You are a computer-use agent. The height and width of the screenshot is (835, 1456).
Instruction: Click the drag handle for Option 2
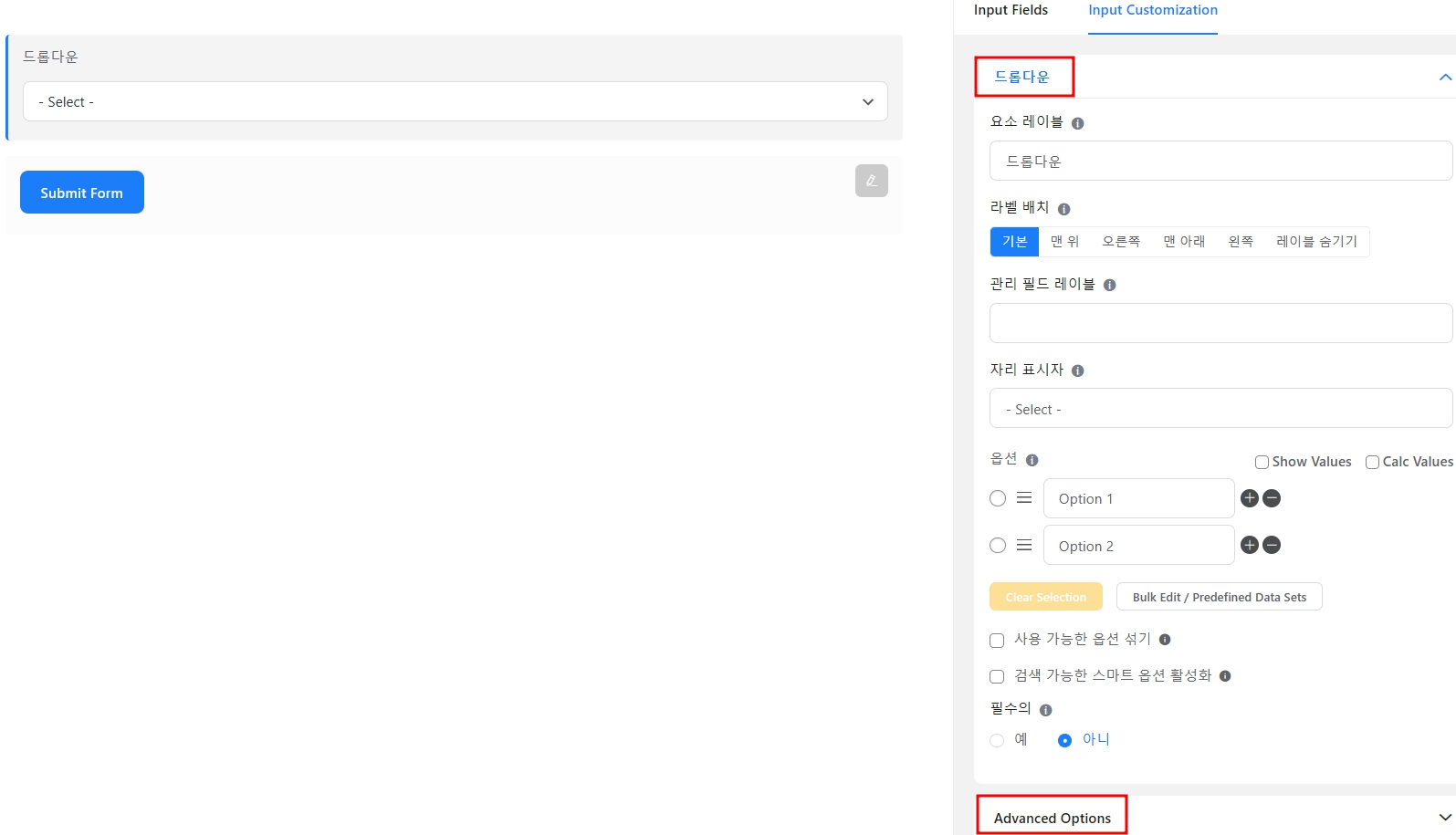(1024, 545)
